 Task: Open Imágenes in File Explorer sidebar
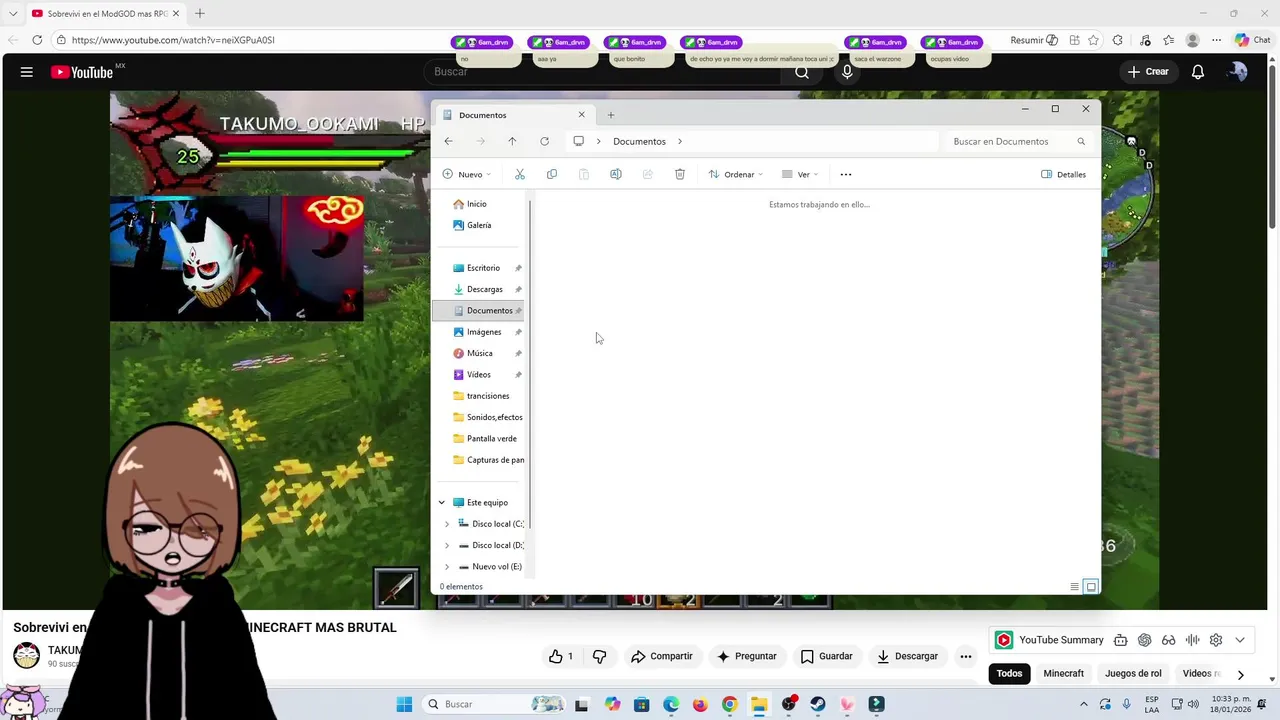click(478, 332)
